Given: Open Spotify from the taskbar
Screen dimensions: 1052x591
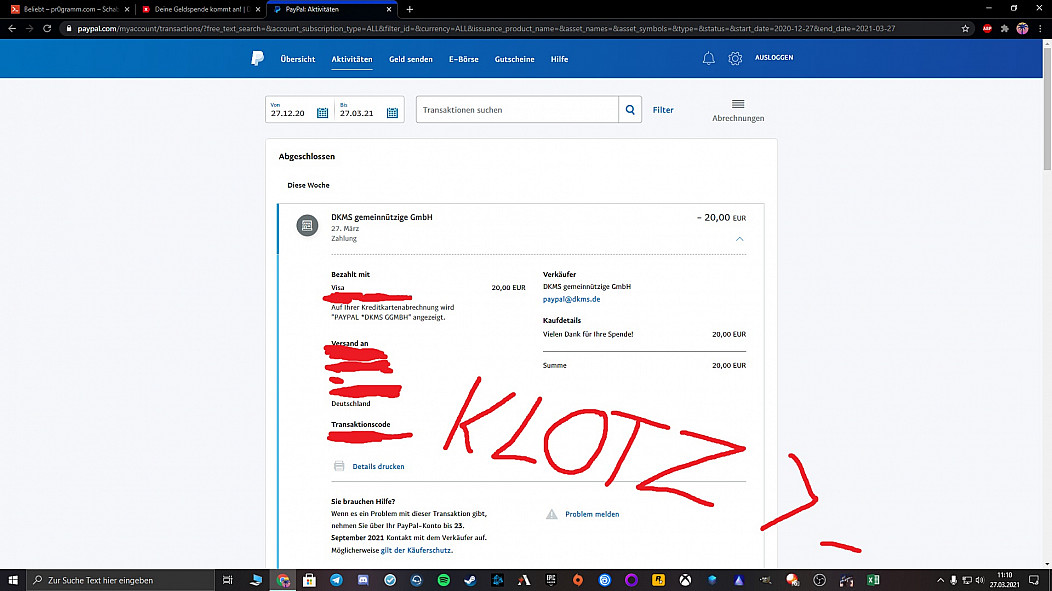Looking at the screenshot, I should tap(443, 580).
